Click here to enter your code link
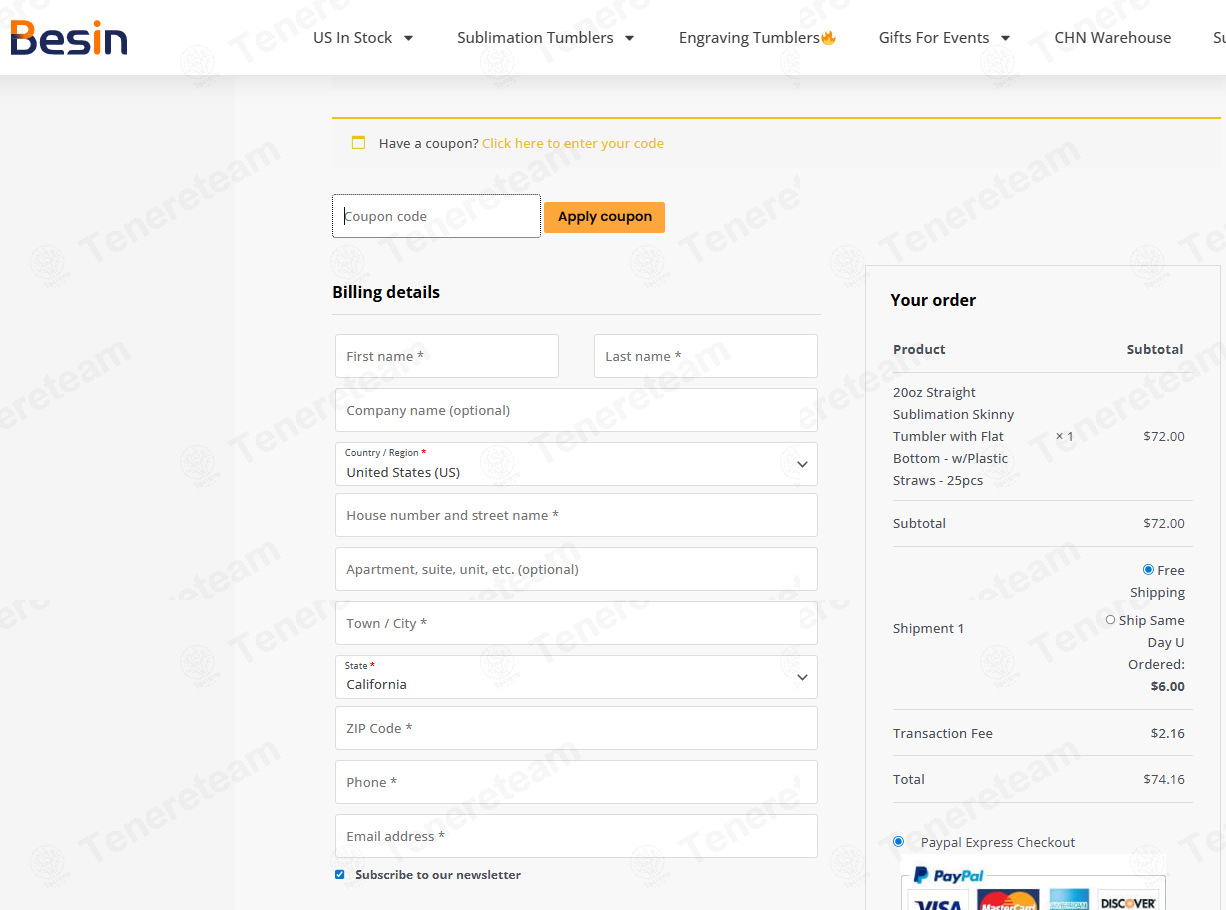 pos(573,143)
